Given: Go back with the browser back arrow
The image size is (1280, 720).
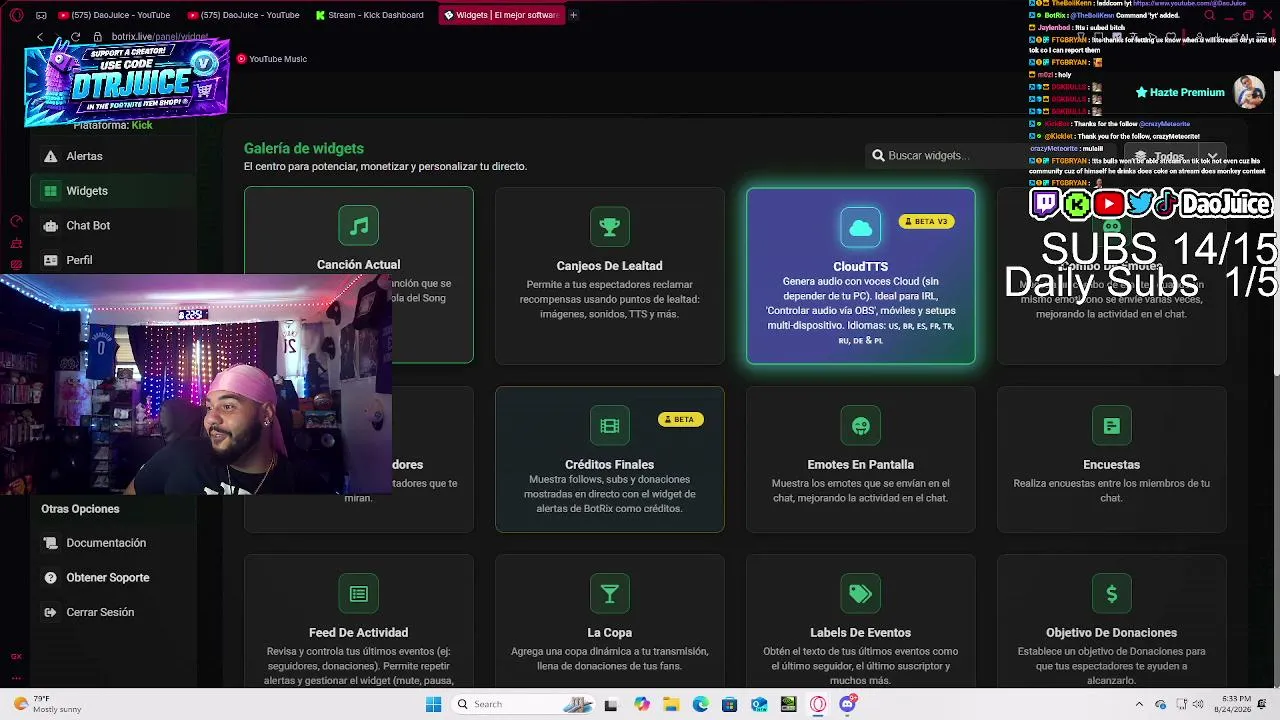Looking at the screenshot, I should pos(40,37).
